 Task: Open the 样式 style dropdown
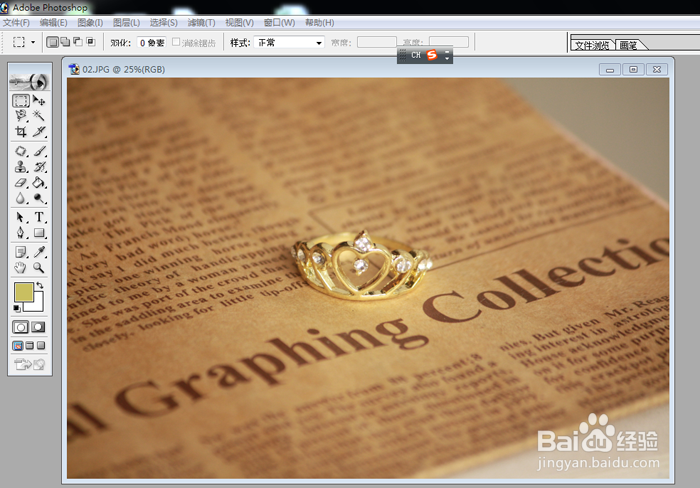click(289, 43)
